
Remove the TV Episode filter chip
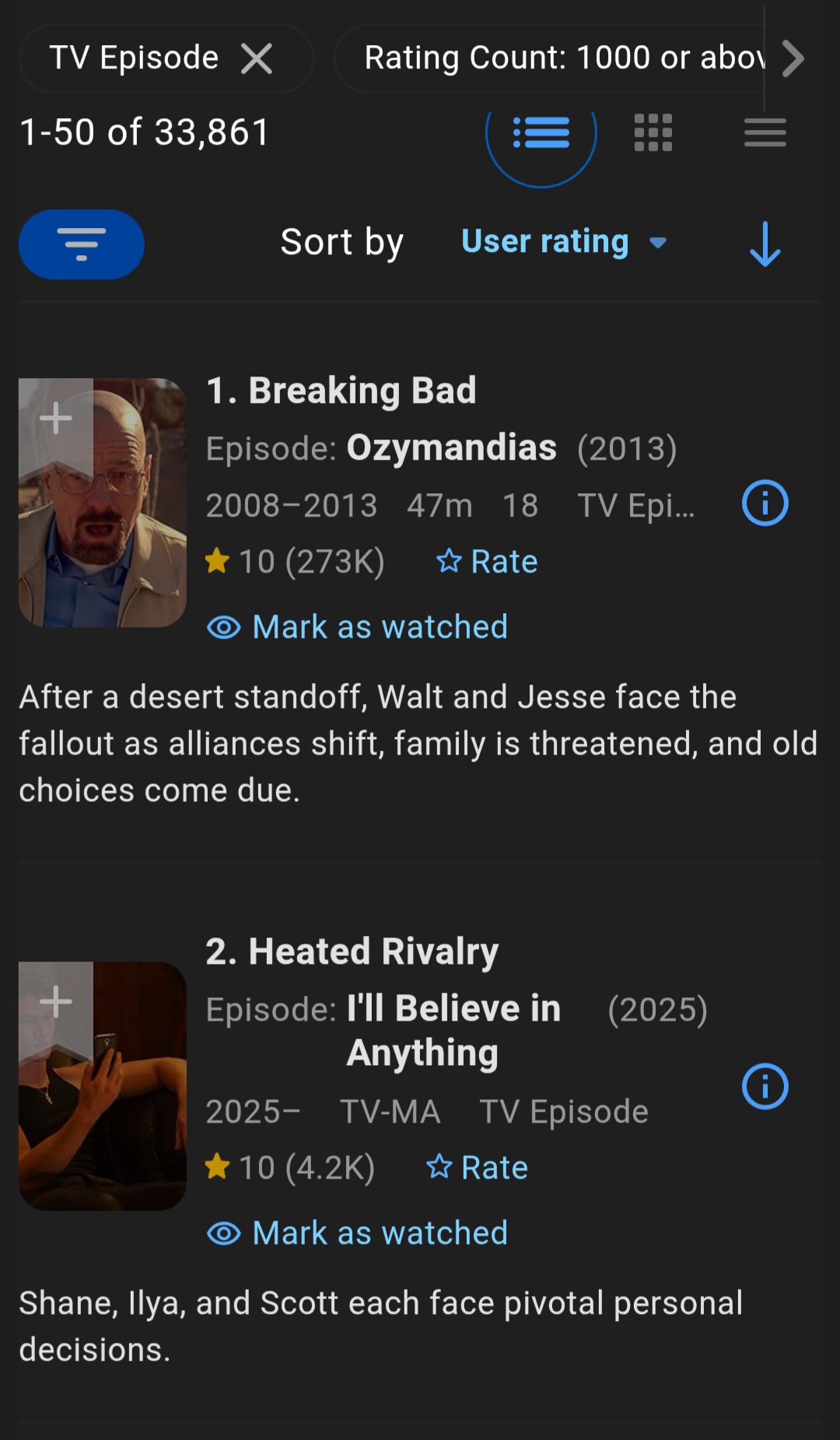click(257, 58)
